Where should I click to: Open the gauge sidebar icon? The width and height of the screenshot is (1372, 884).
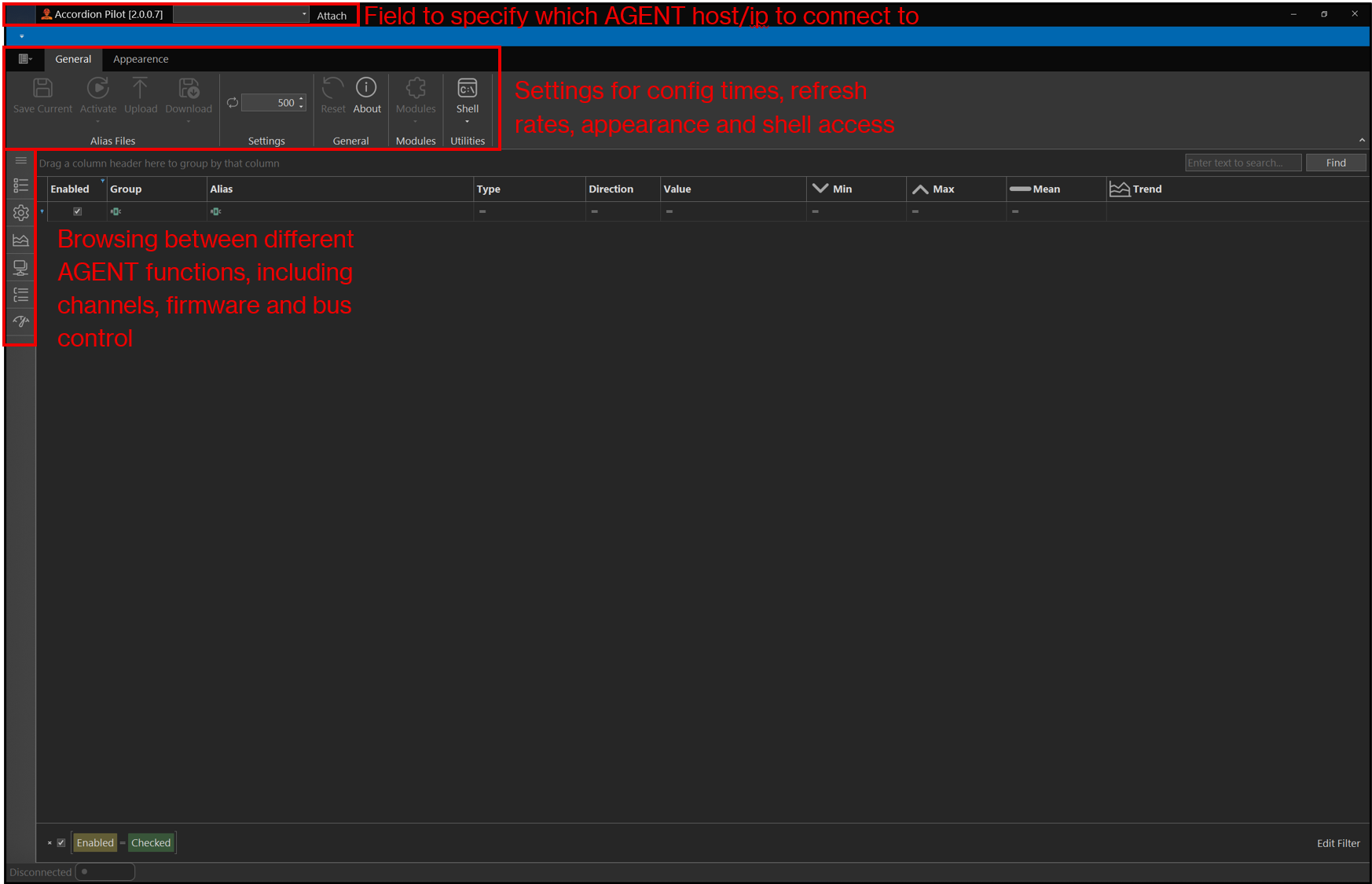[x=21, y=321]
